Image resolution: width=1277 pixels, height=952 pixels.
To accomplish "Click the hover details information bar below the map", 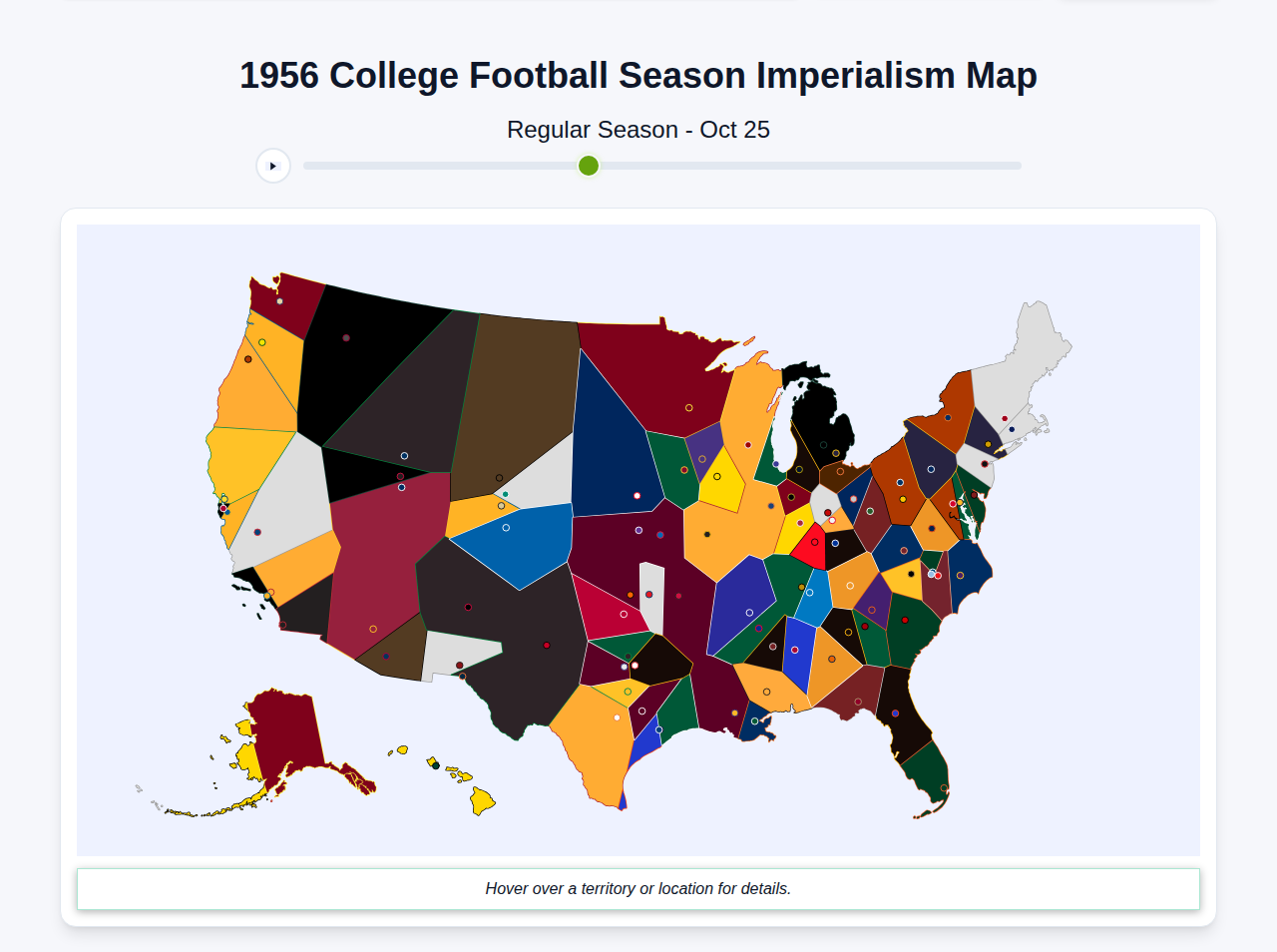I will tap(638, 888).
